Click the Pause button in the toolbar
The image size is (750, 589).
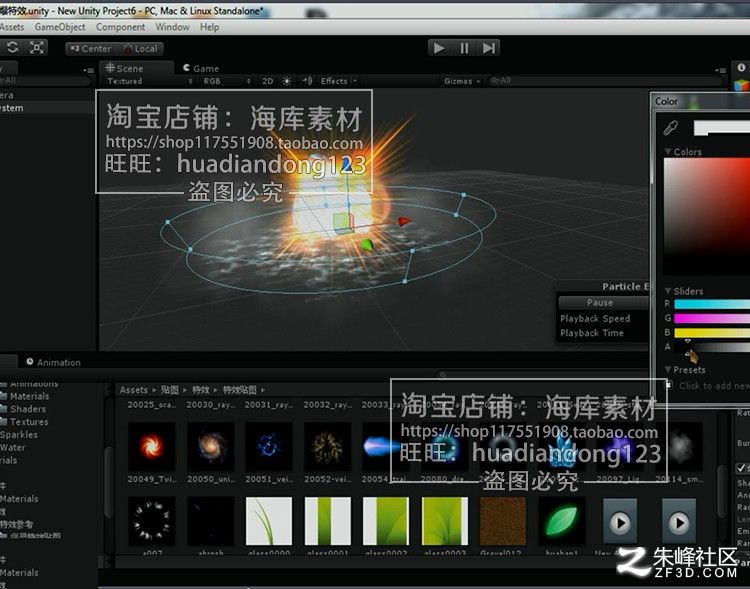[x=464, y=48]
